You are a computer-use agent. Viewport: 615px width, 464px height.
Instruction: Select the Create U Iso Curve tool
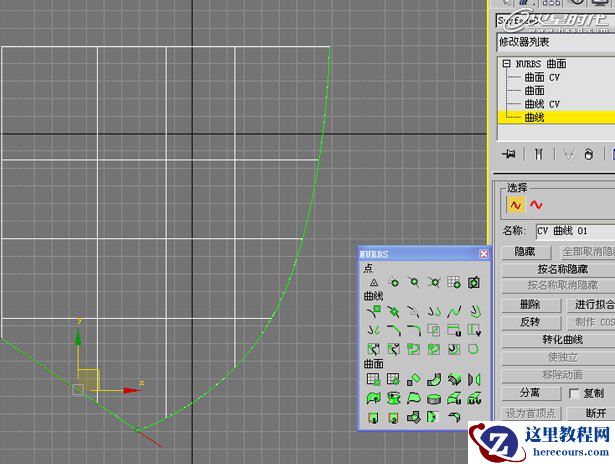[453, 330]
